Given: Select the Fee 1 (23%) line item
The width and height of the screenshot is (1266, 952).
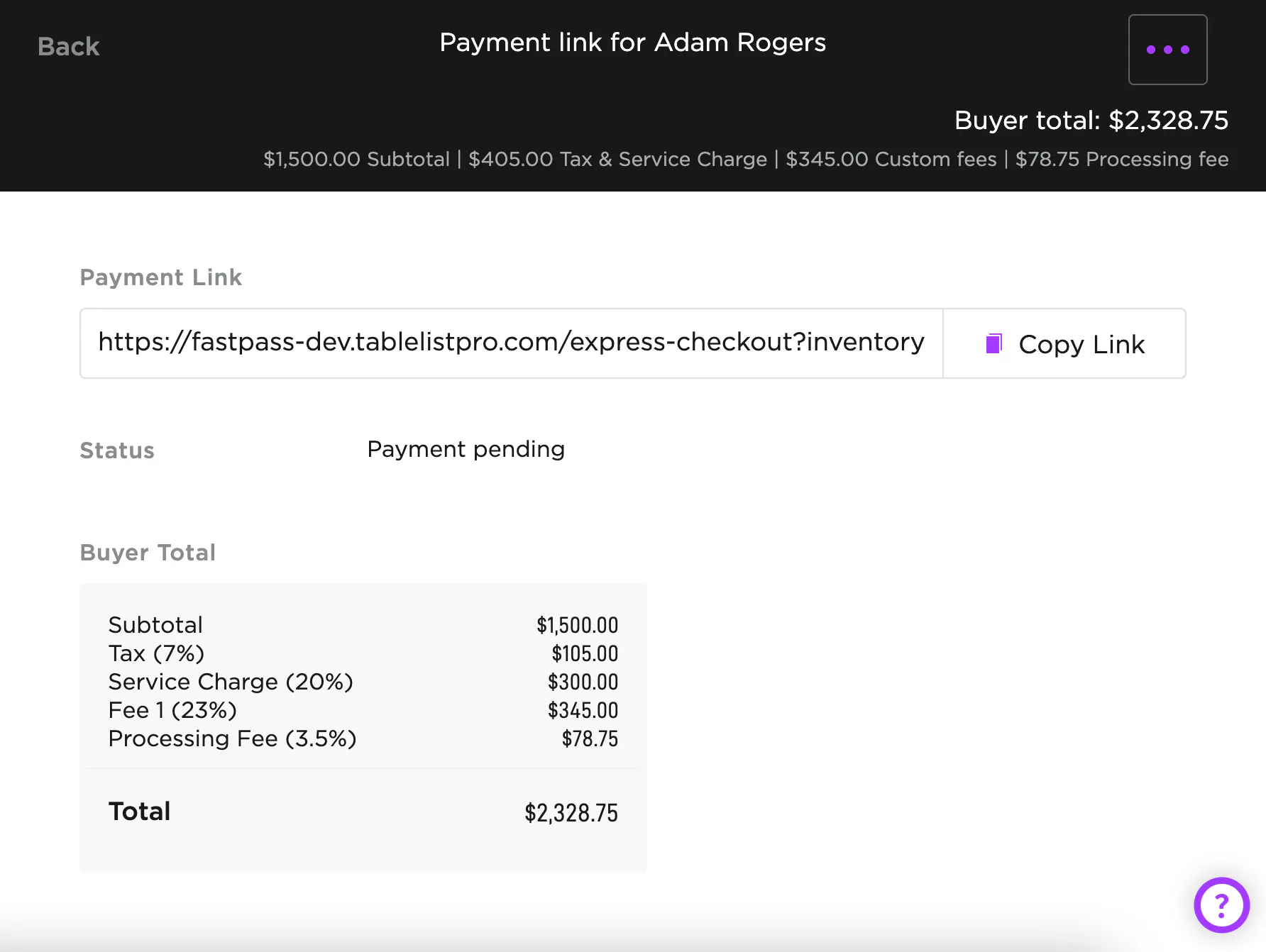Looking at the screenshot, I should (172, 710).
